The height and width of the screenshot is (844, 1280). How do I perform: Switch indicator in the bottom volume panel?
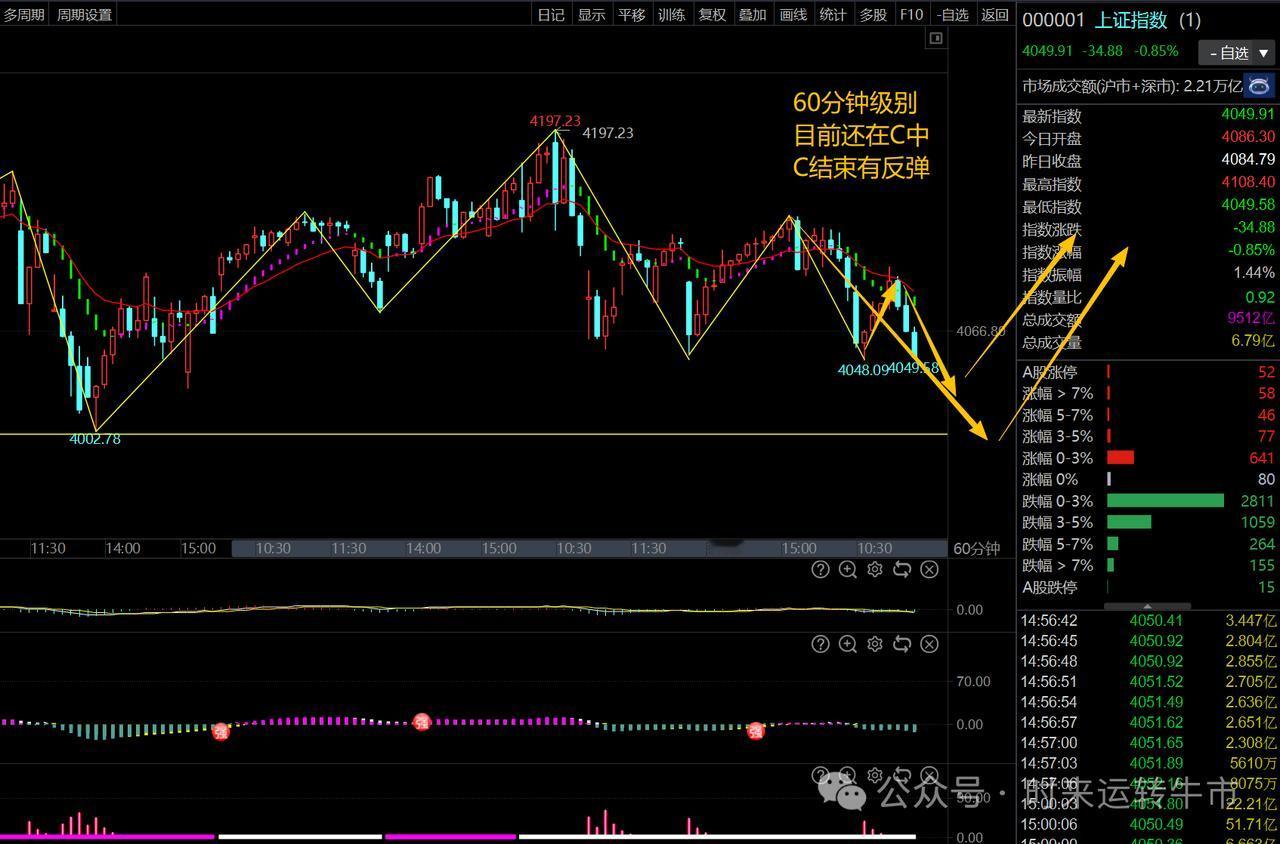pyautogui.click(x=902, y=775)
